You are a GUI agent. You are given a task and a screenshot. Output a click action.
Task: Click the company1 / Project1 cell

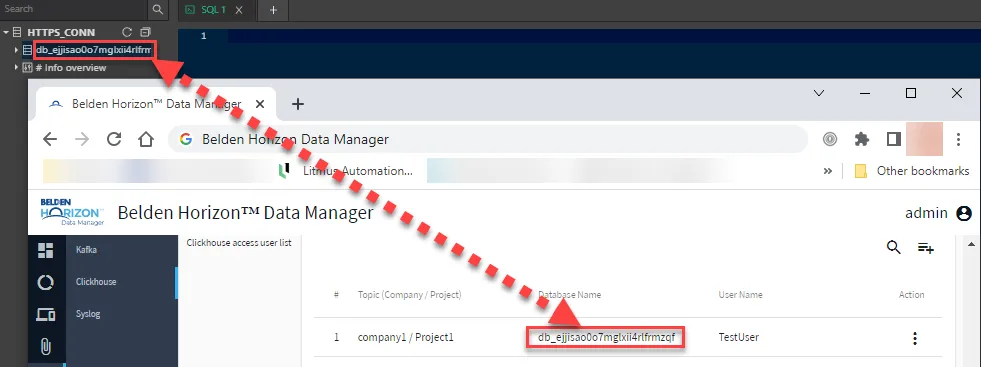pyautogui.click(x=405, y=338)
